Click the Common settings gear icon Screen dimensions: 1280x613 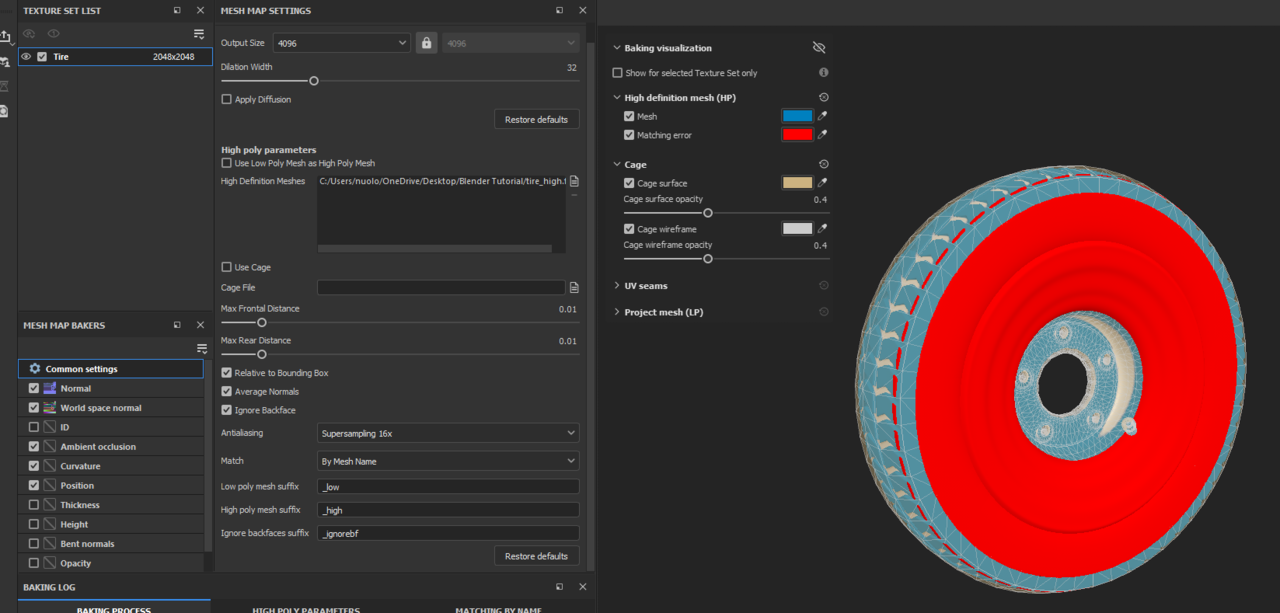pyautogui.click(x=35, y=369)
